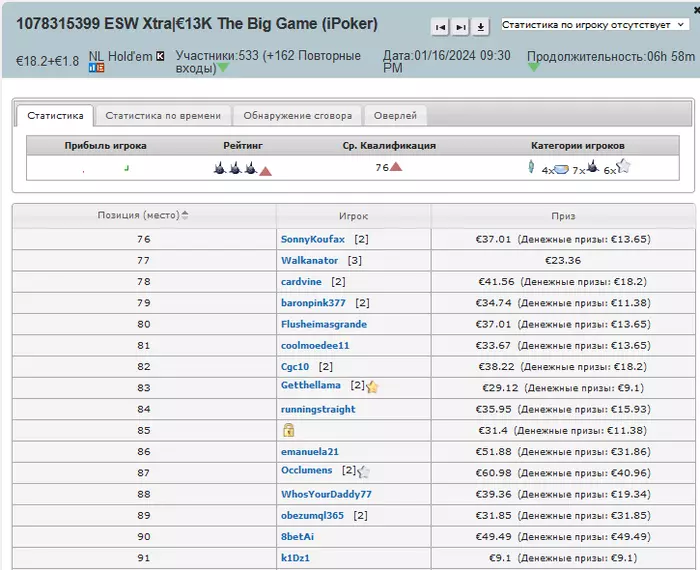700x570 pixels.
Task: Click the shark category icon labeled 7x
Action: [x=592, y=166]
